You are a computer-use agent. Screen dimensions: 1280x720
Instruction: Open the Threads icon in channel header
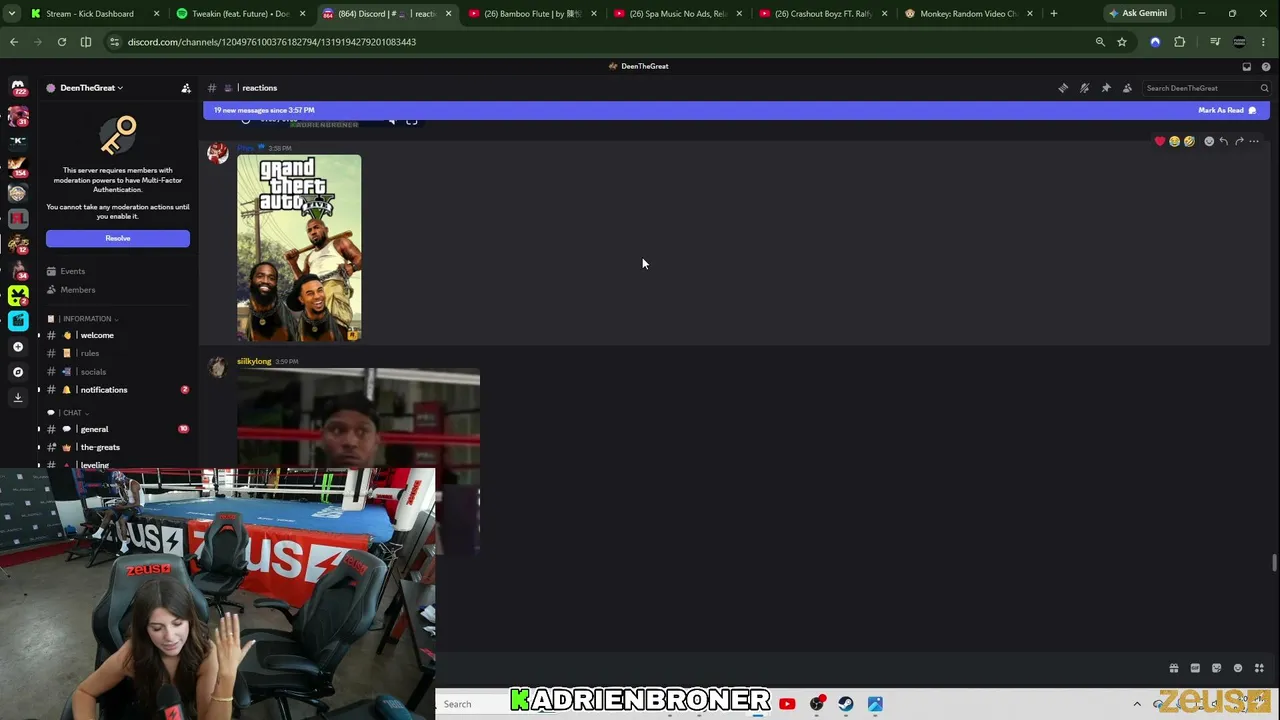coord(1063,88)
